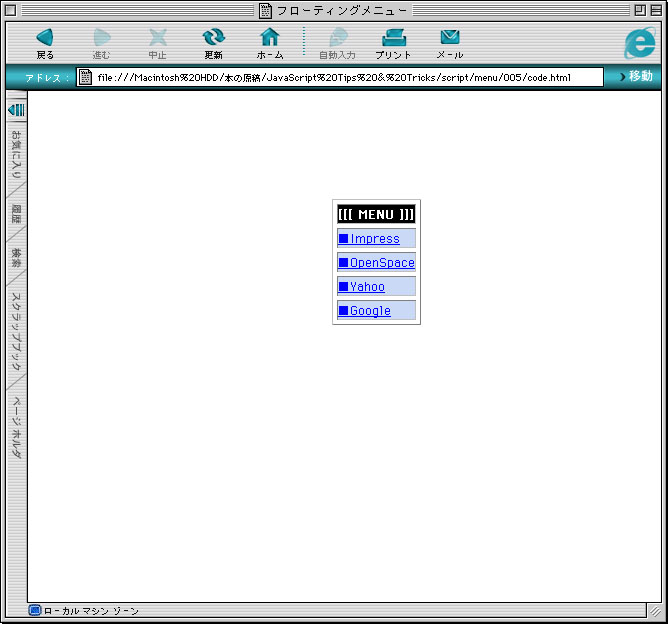Viewport: 668px width, 624px height.
Task: Open Mail (メール) toolbar icon
Action: click(450, 38)
